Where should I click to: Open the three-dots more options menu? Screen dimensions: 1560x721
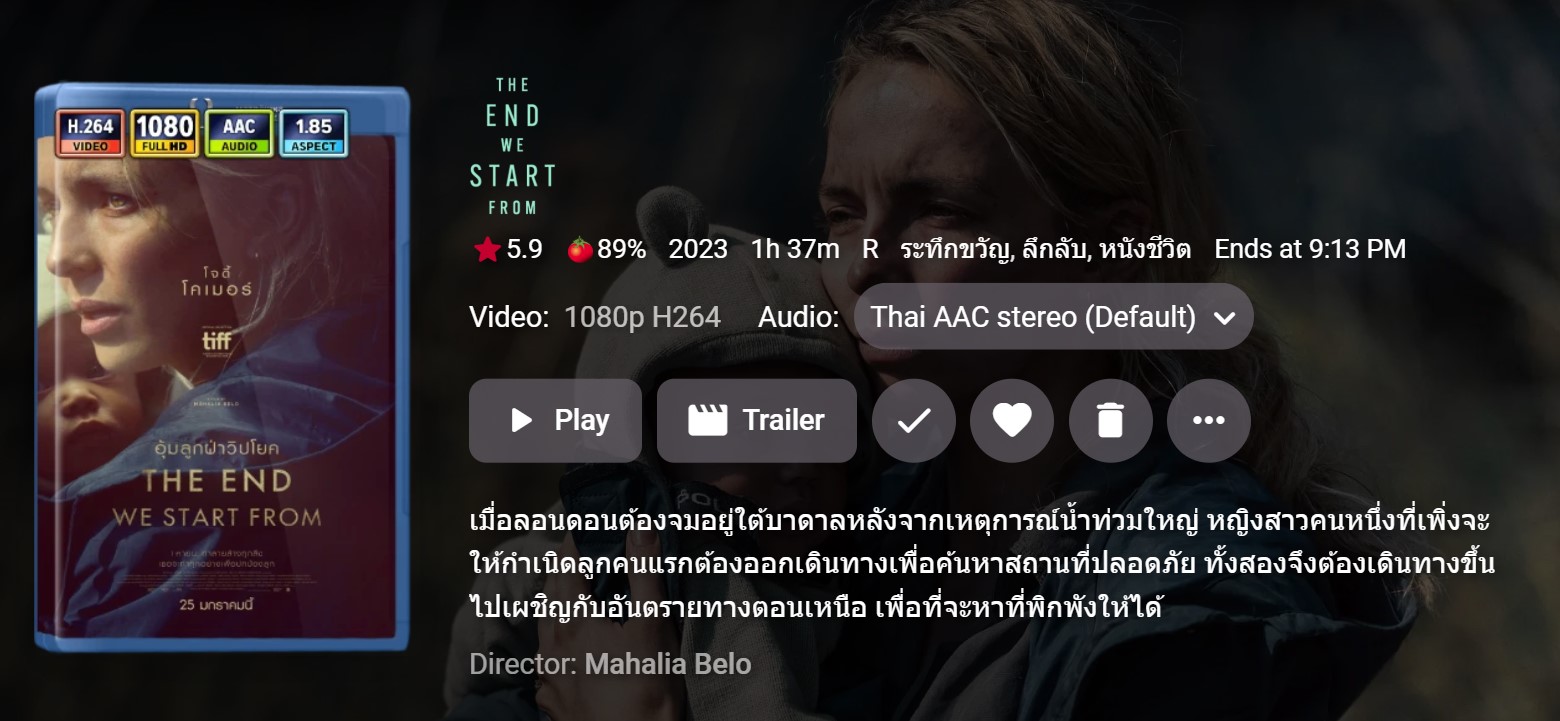coord(1209,421)
